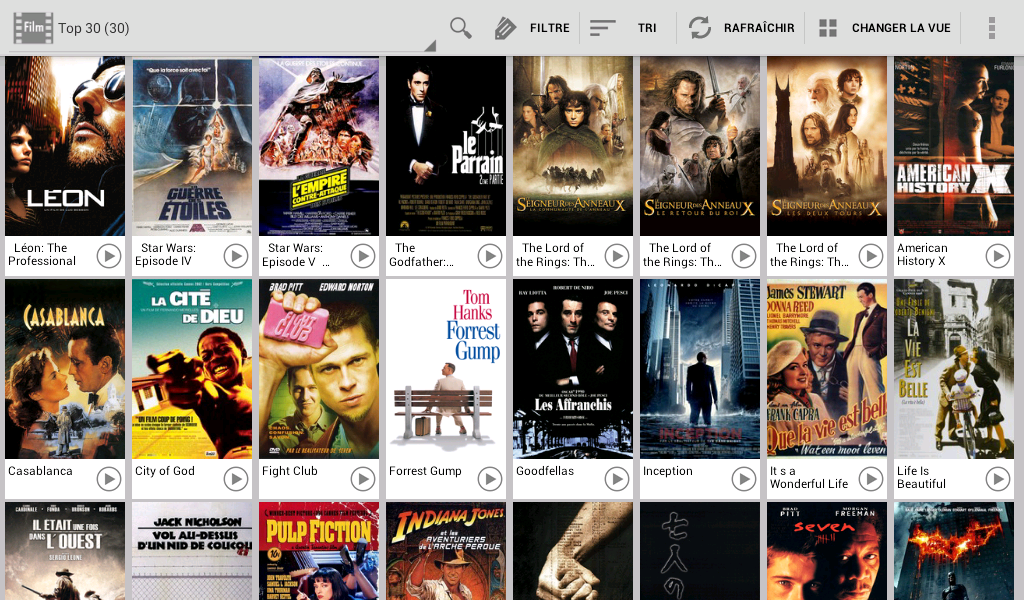Open the Léon poster
The width and height of the screenshot is (1024, 600).
coord(65,146)
